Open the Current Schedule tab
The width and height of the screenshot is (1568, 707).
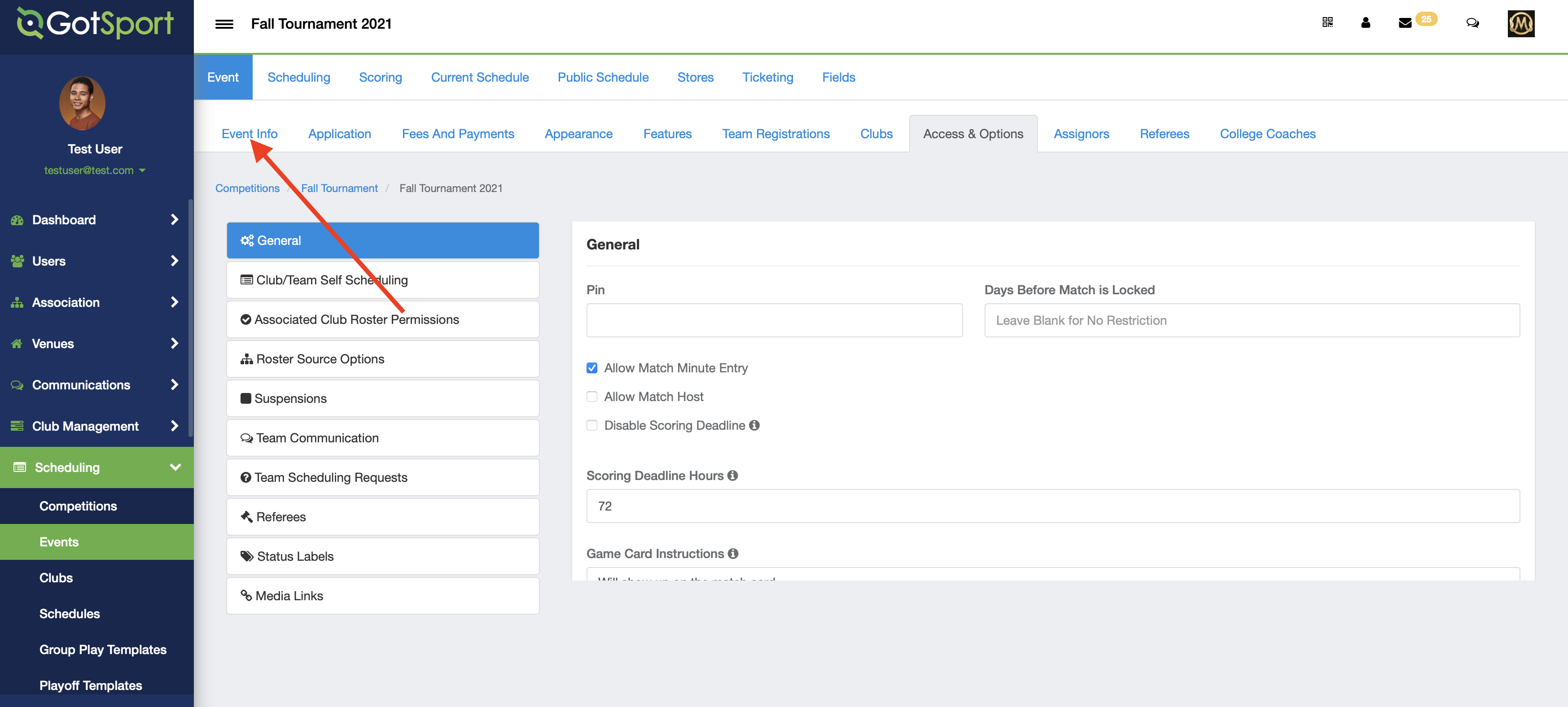[x=480, y=77]
